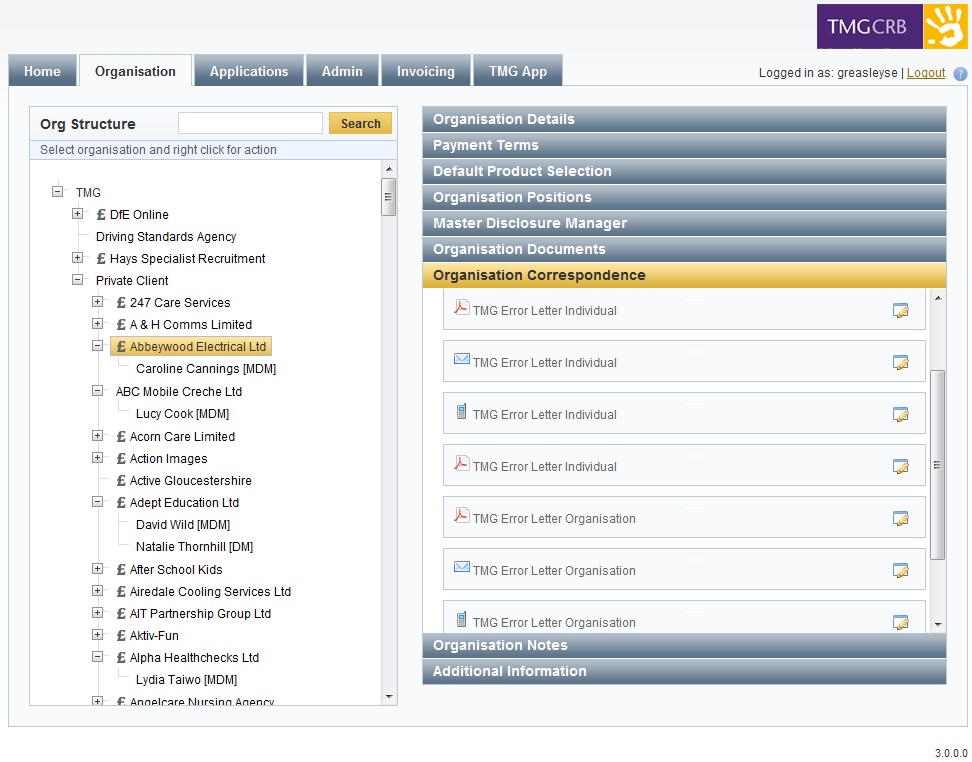The image size is (972, 762).
Task: Click pound icon beside Airedale Cooling Services Ltd
Action: [121, 592]
